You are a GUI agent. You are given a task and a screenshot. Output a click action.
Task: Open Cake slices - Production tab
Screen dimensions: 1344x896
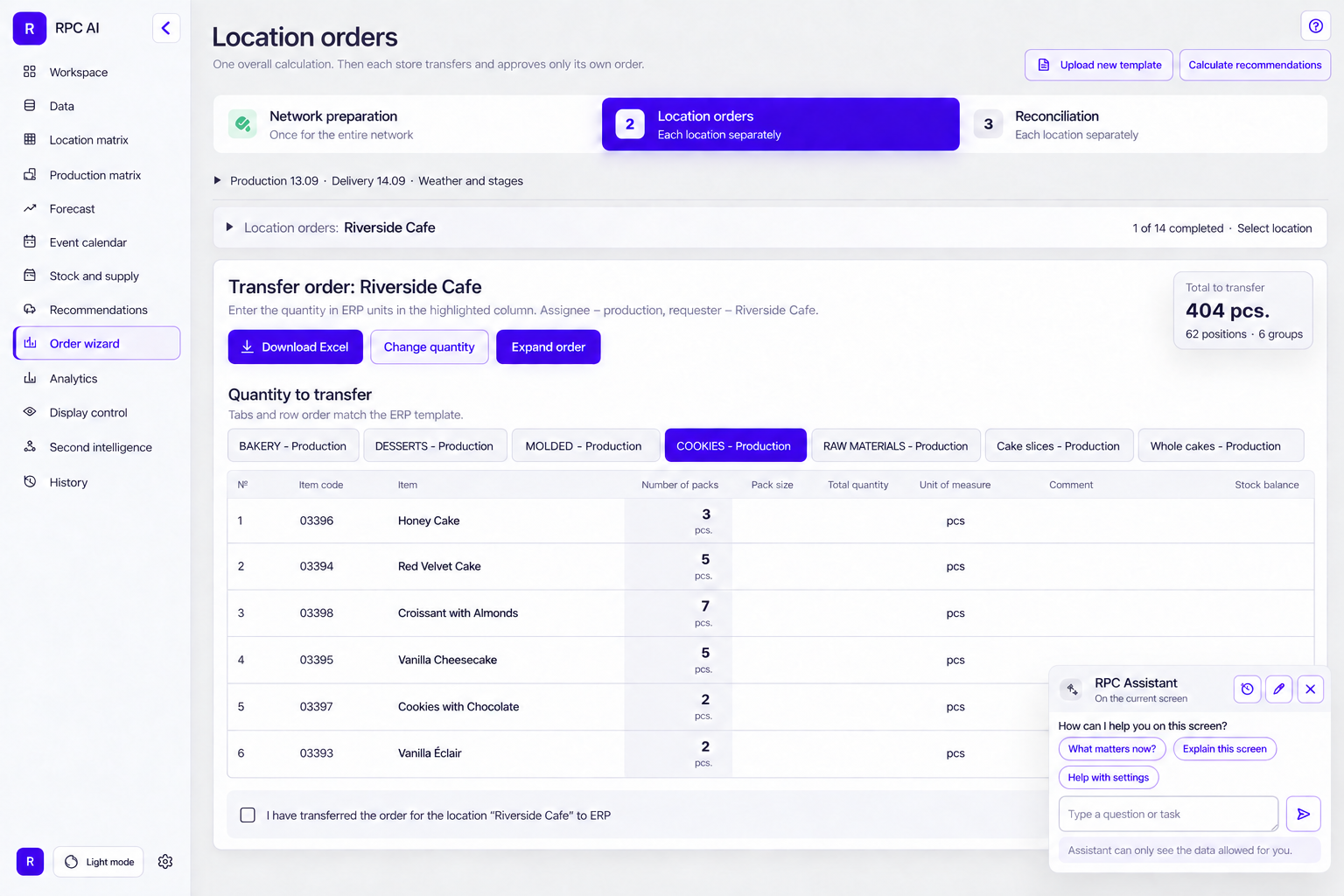pos(1059,445)
